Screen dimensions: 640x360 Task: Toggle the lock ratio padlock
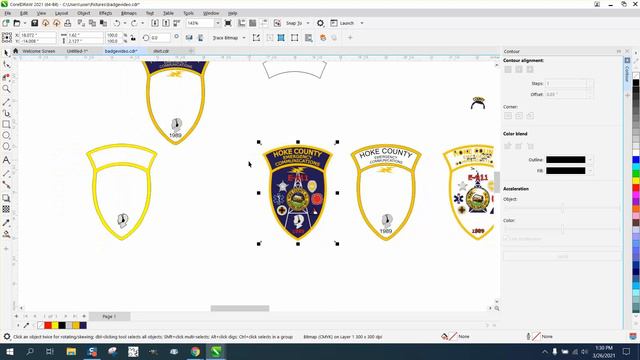coord(133,38)
